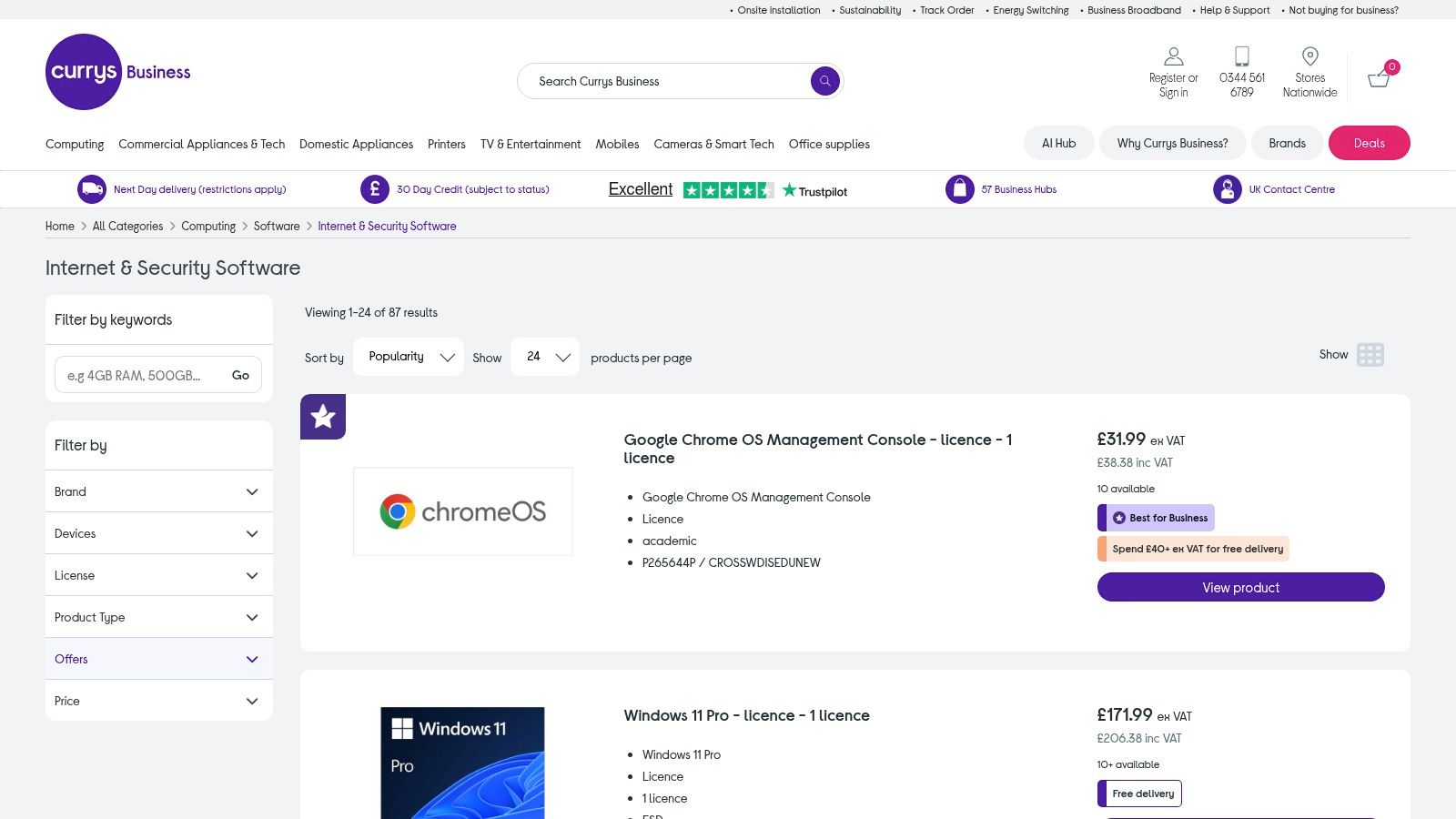Expand the Price filter
The image size is (1456, 819).
click(x=159, y=701)
